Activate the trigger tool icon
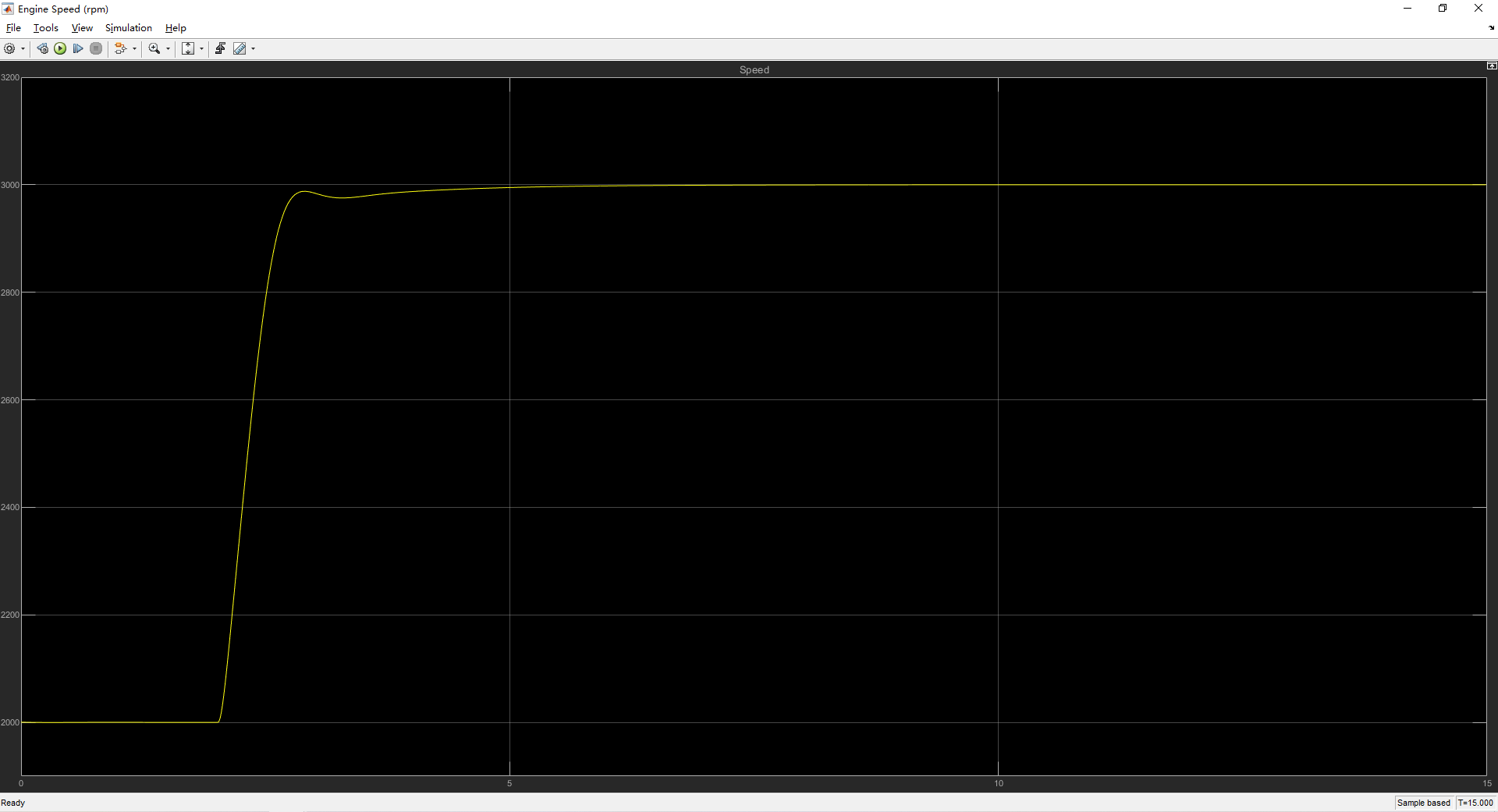 click(x=220, y=48)
